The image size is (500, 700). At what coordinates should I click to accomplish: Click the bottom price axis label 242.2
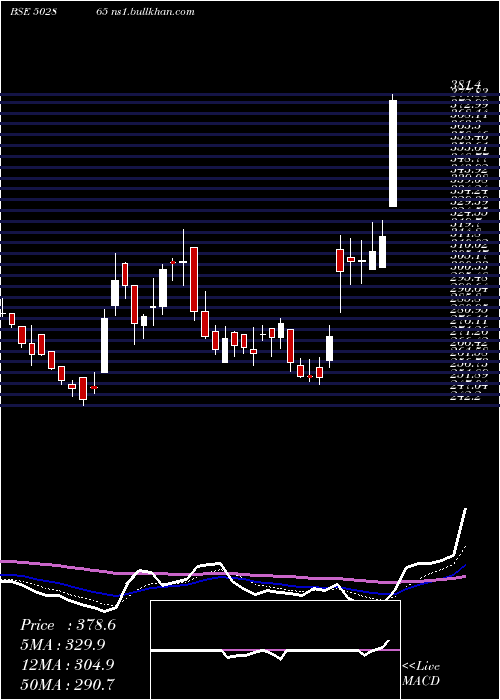pos(465,396)
